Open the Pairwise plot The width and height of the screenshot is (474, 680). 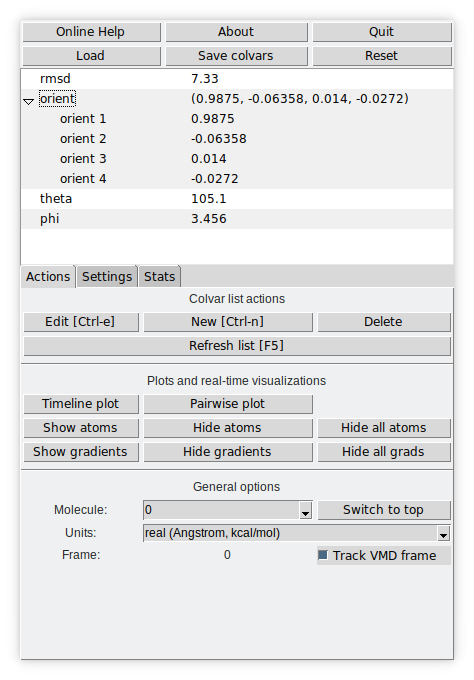pos(228,404)
